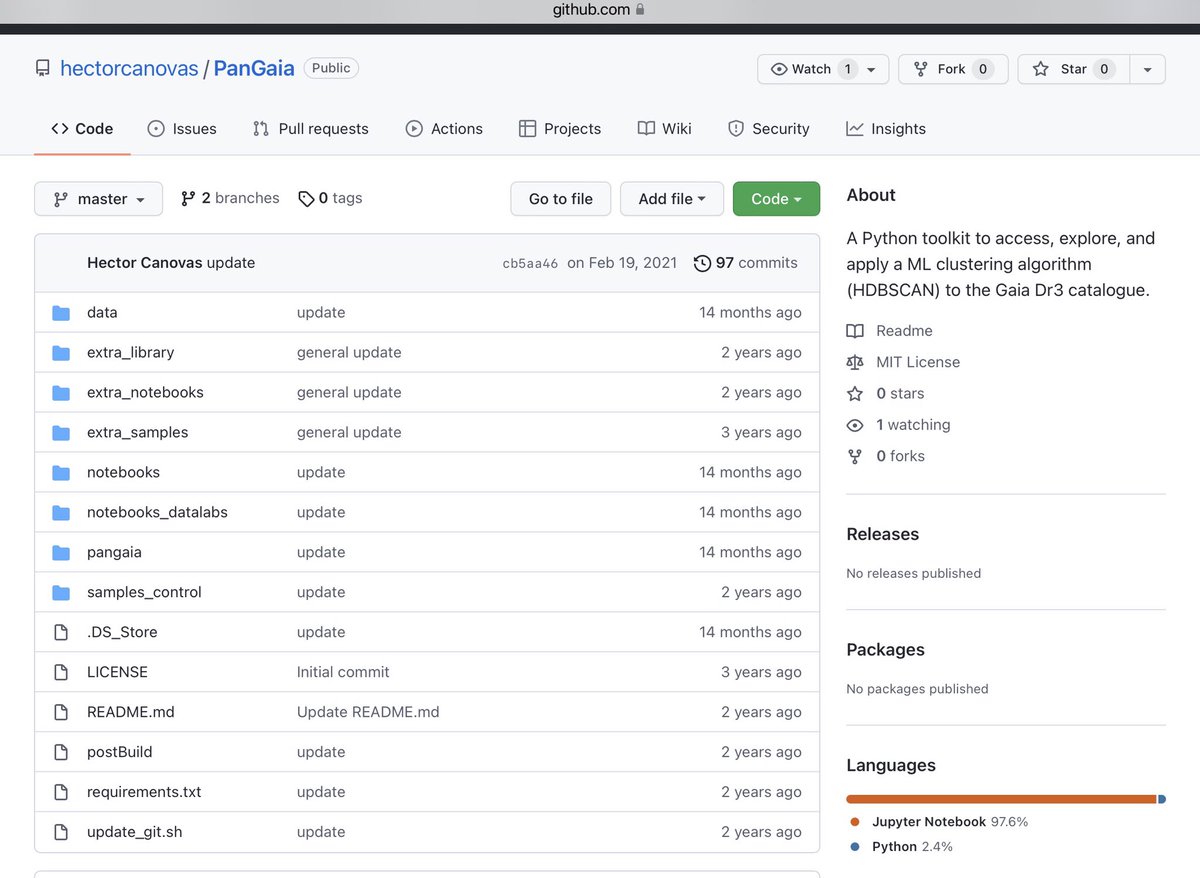This screenshot has height=878, width=1200.
Task: Click the star icon beside 0 stars
Action: click(x=855, y=394)
